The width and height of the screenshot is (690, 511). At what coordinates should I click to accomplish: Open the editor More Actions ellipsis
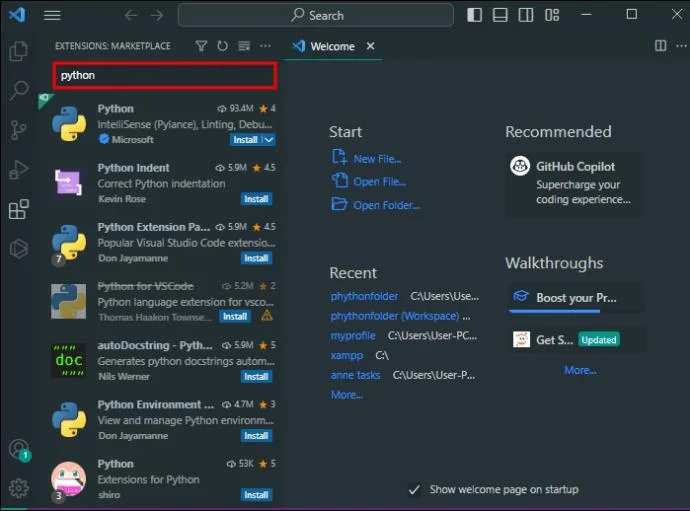pyautogui.click(x=681, y=46)
